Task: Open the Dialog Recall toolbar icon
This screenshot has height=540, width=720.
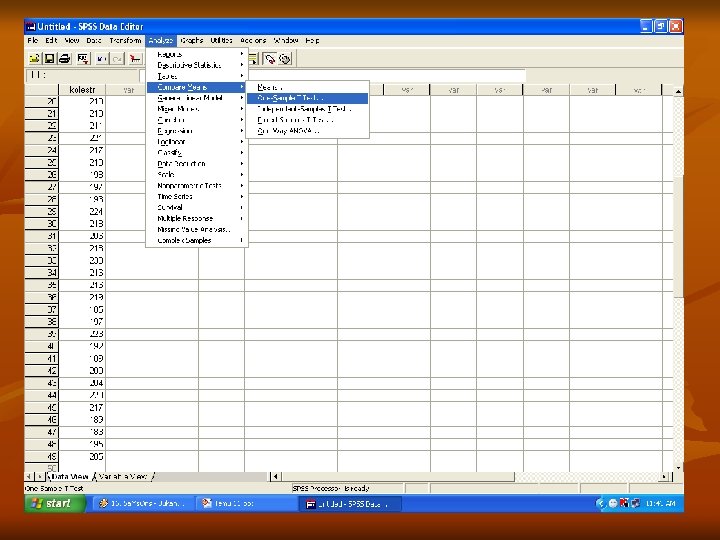Action: (x=83, y=59)
